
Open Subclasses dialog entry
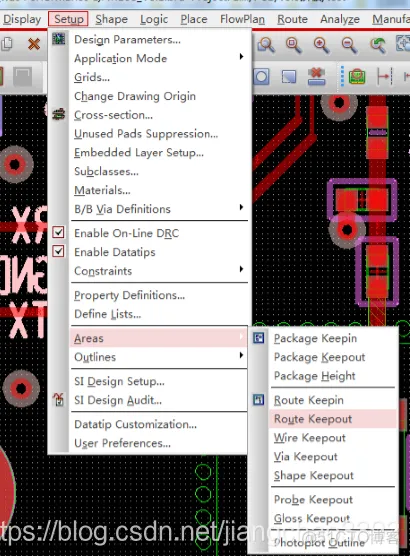[x=106, y=171]
